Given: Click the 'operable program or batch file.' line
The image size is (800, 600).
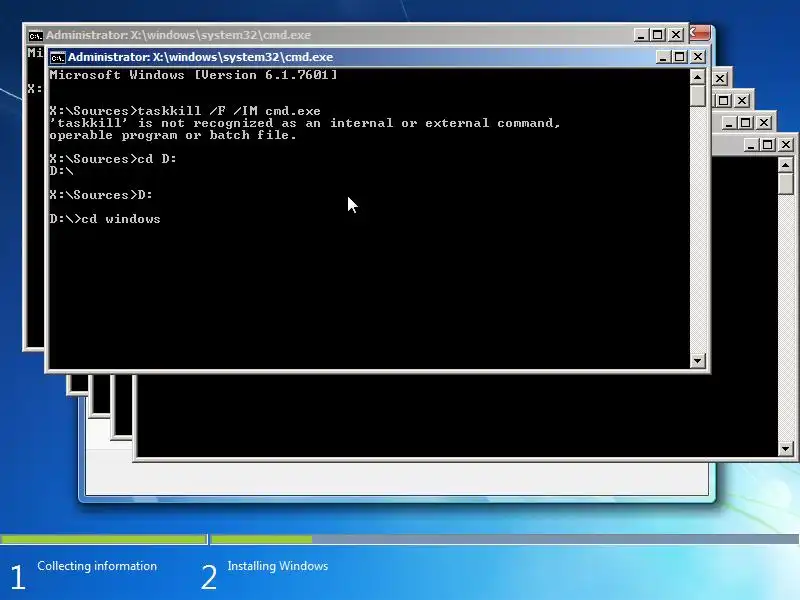Looking at the screenshot, I should pos(173,135).
